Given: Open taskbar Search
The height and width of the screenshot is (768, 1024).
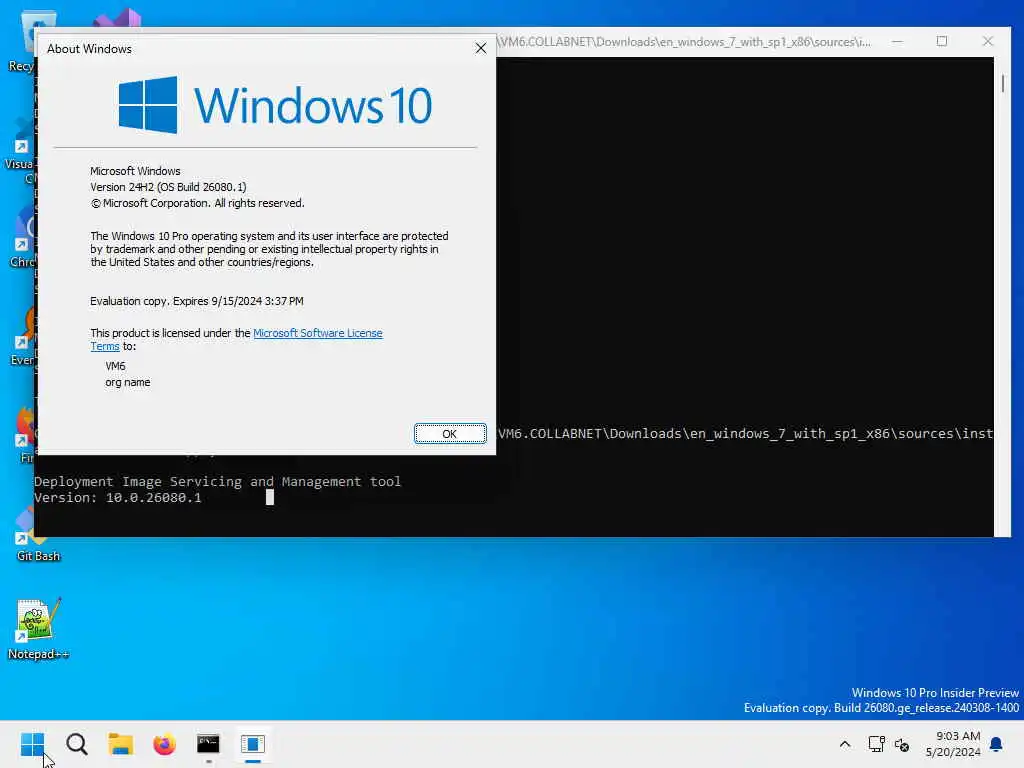Looking at the screenshot, I should pos(76,744).
